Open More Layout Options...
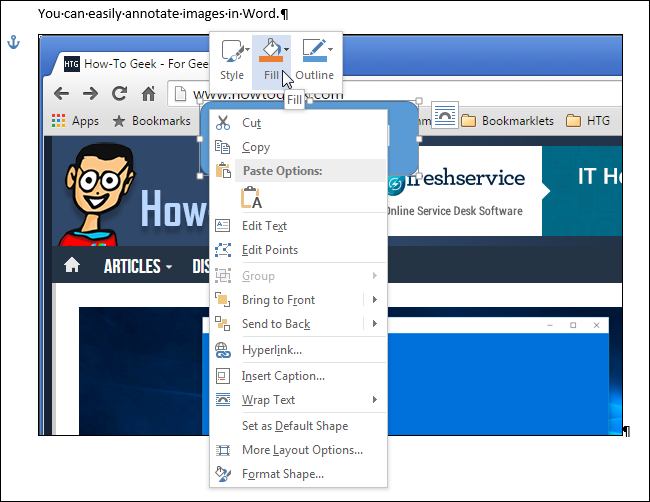Screen dimensions: 650x502 [298, 449]
